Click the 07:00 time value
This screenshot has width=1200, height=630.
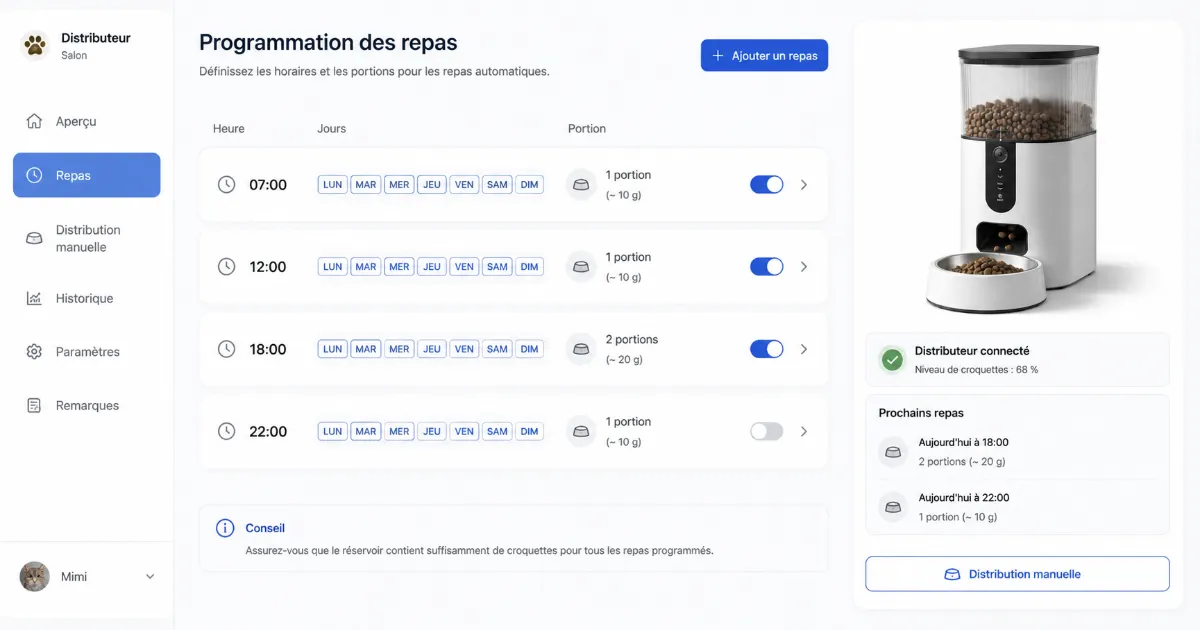pyautogui.click(x=268, y=185)
